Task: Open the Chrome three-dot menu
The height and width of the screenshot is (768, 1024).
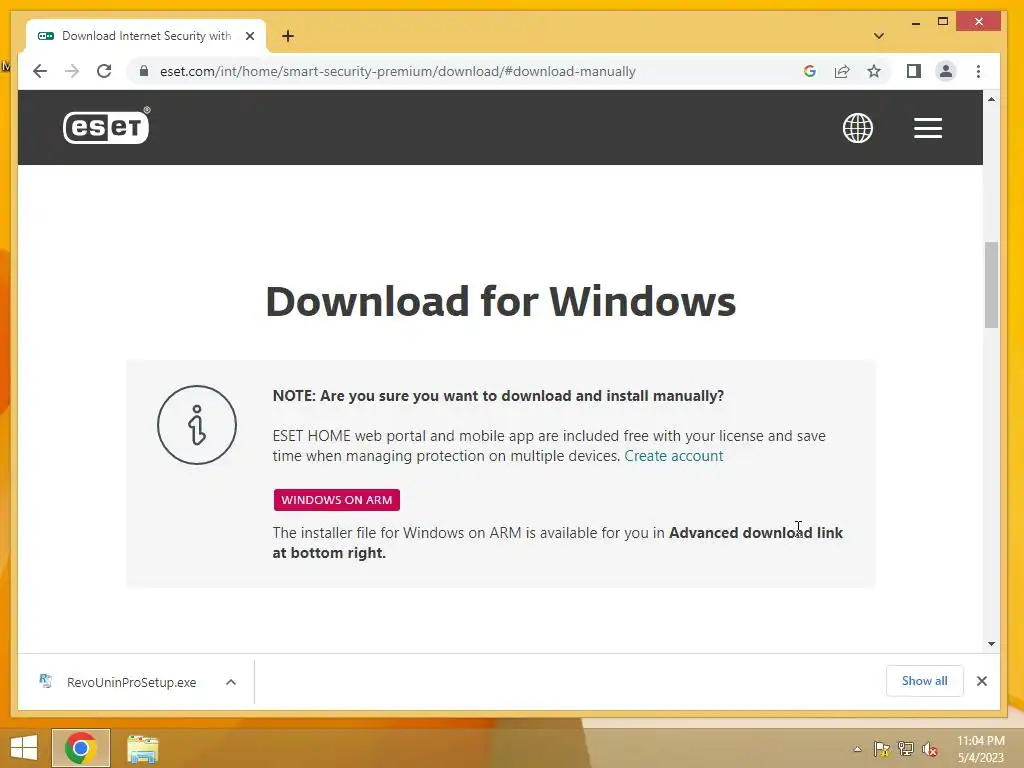Action: pyautogui.click(x=978, y=71)
